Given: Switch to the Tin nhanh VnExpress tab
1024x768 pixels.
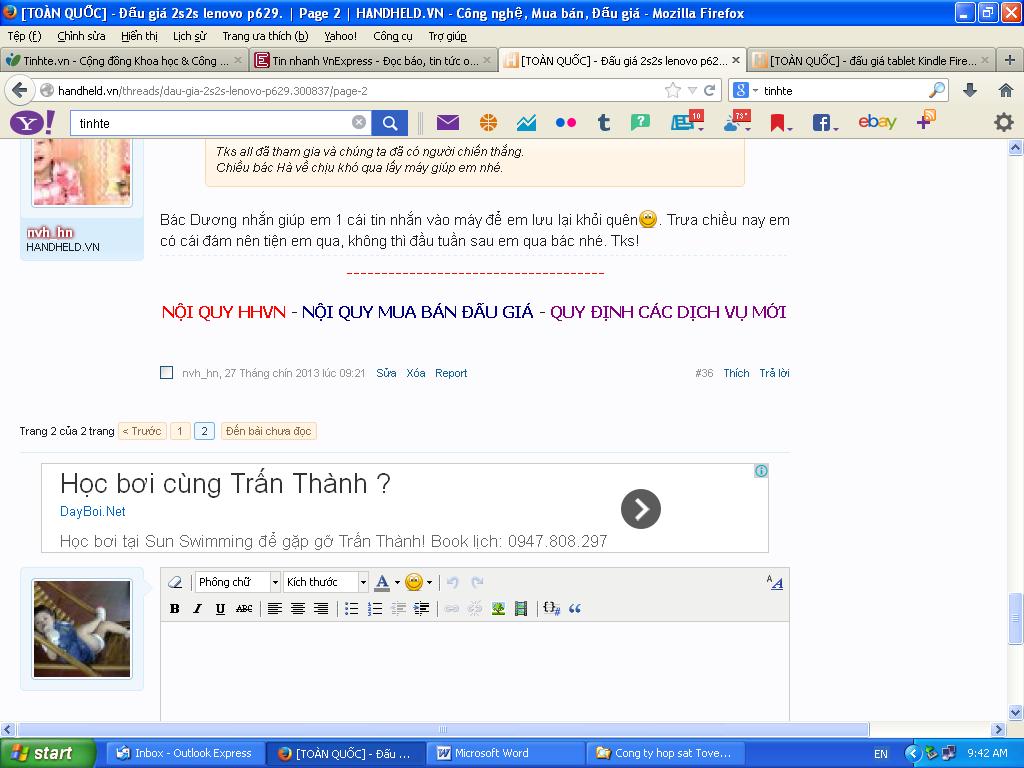Looking at the screenshot, I should point(370,61).
